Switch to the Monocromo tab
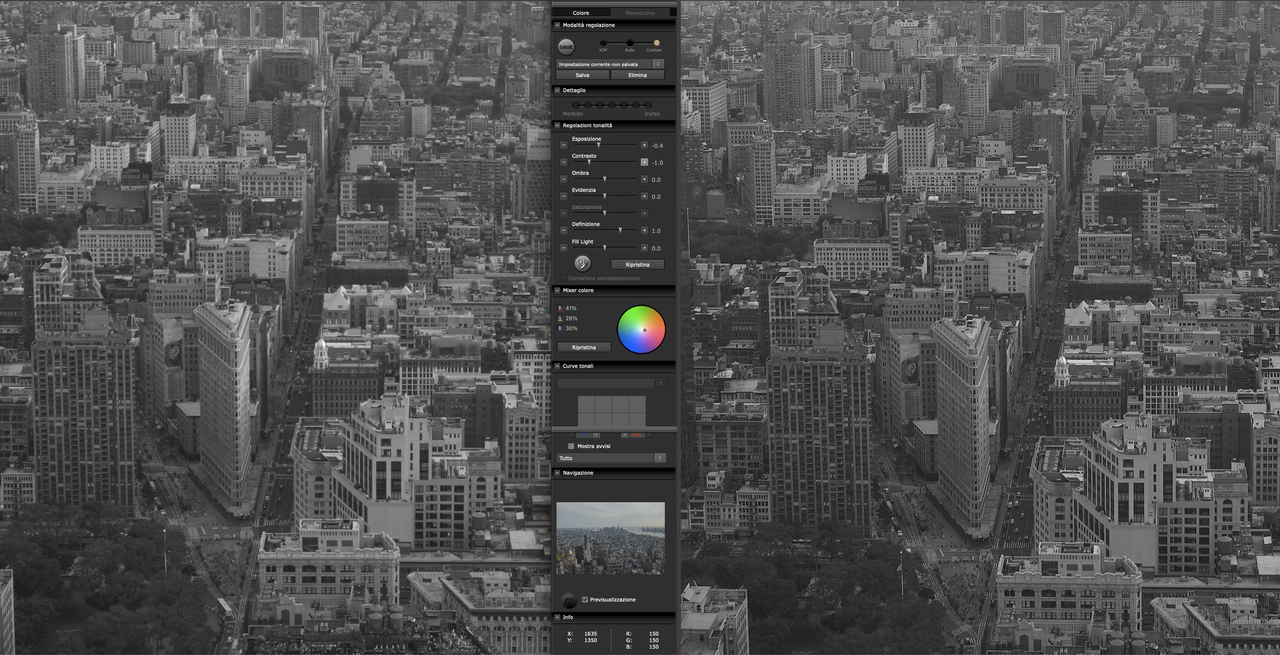The height and width of the screenshot is (655, 1280). pos(640,13)
